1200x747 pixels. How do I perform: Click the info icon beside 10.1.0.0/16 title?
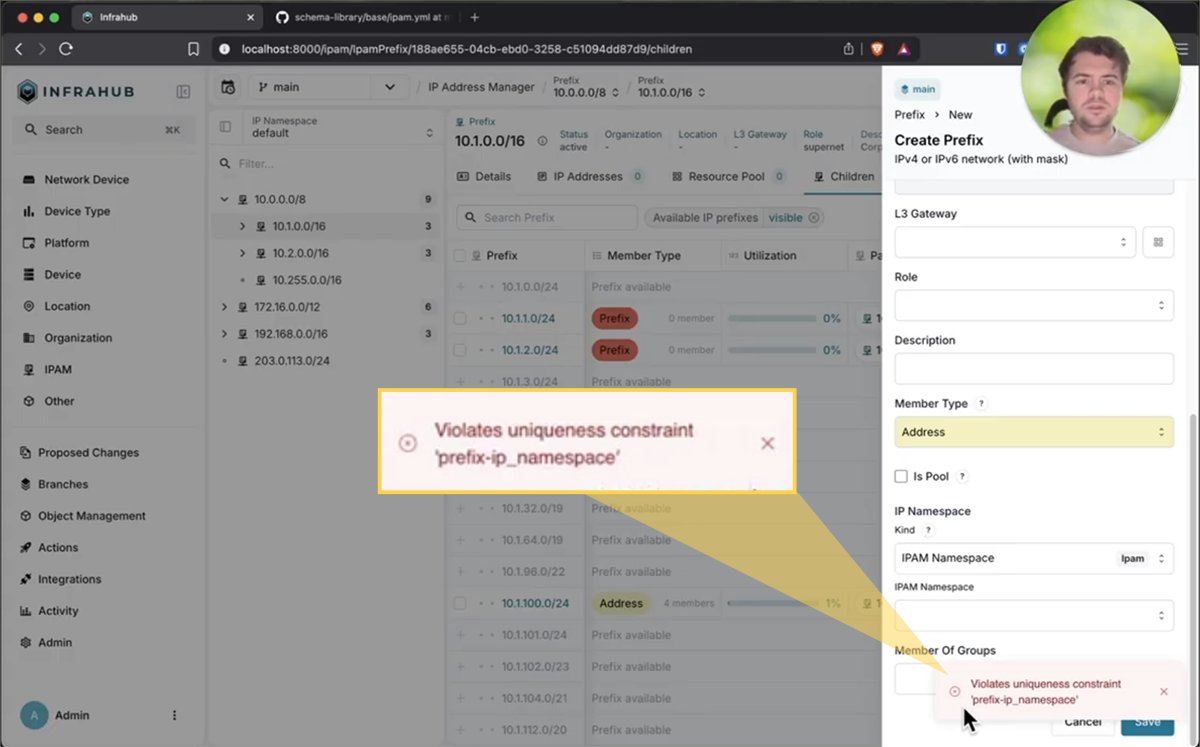pyautogui.click(x=543, y=141)
